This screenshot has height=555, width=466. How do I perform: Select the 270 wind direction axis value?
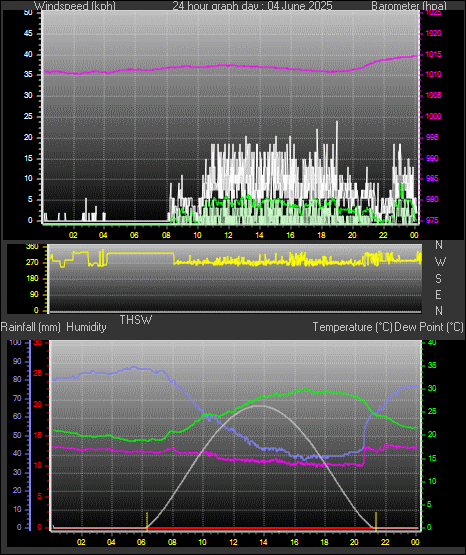[32, 263]
